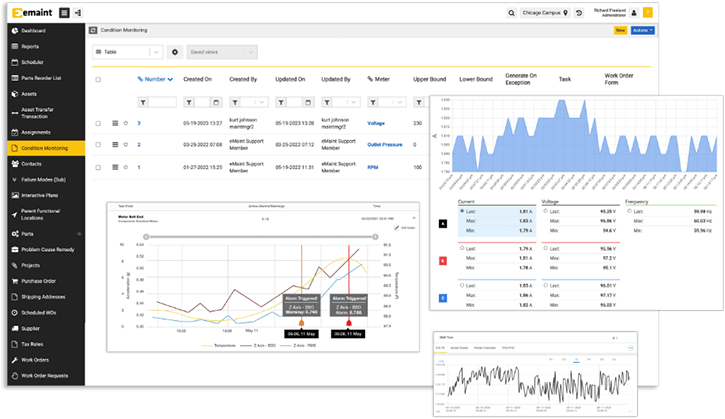Favorite record 3 with star icon

tap(126, 123)
